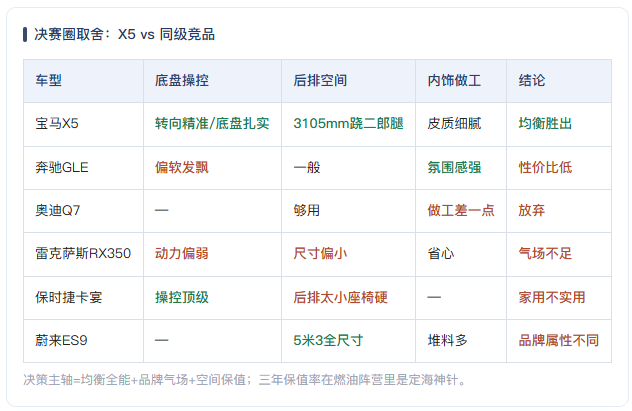Click the 均衡胜出 conclusion cell

pyautogui.click(x=559, y=124)
